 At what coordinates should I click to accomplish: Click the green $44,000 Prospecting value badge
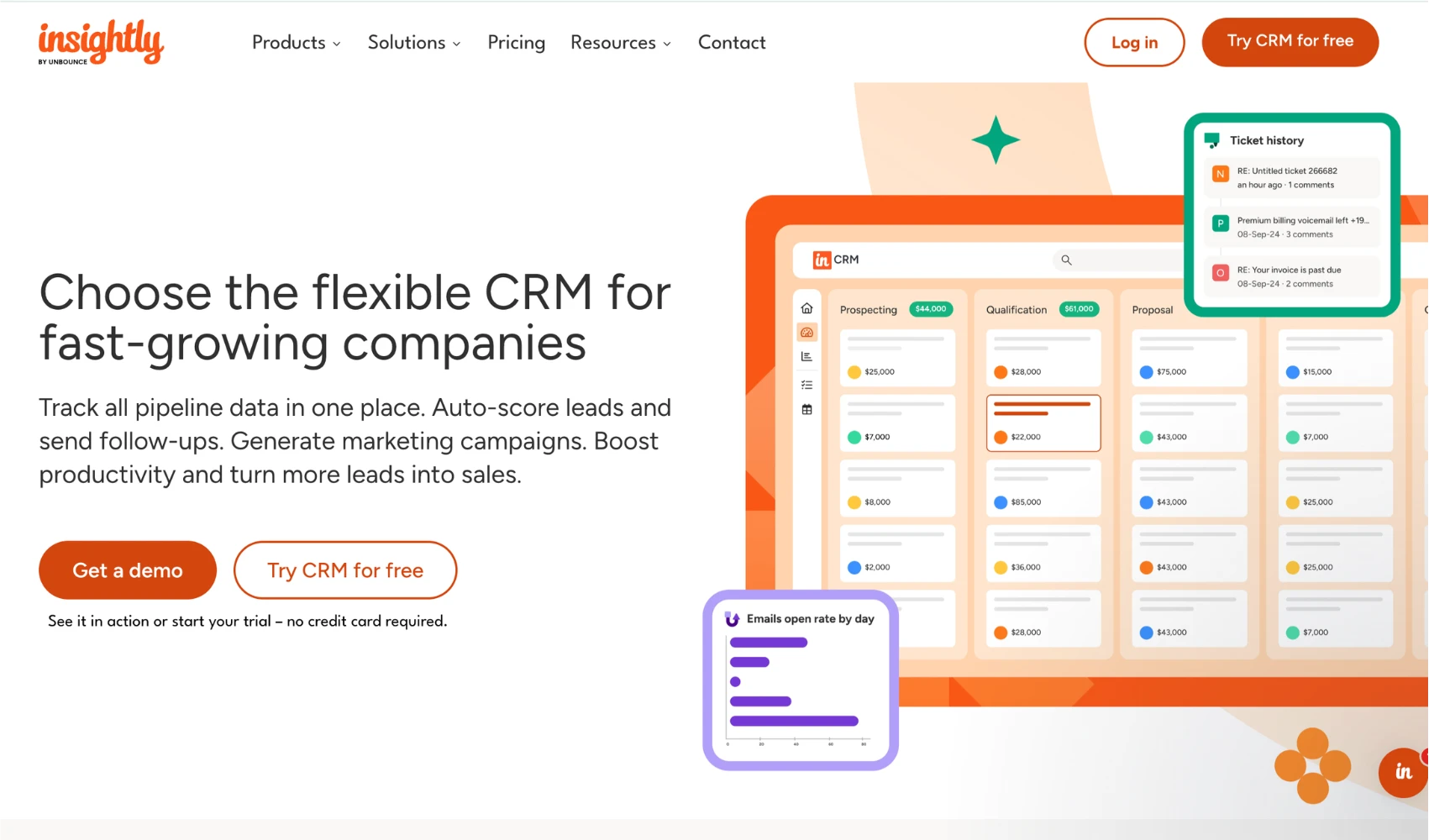[x=931, y=309]
